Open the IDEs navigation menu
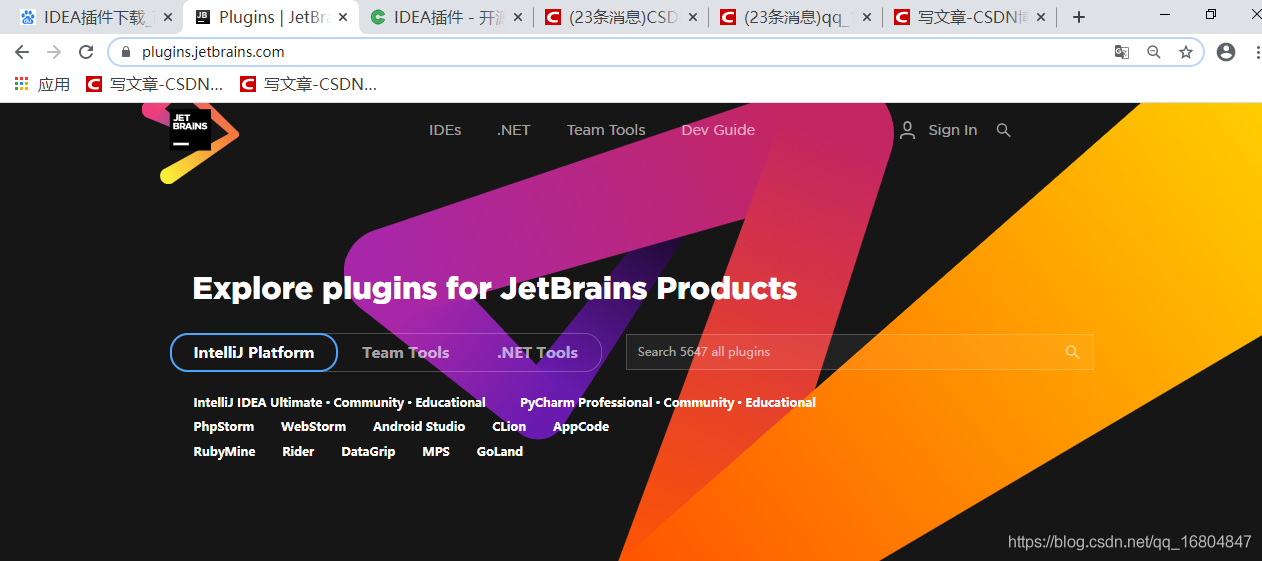The height and width of the screenshot is (561, 1262). [x=445, y=130]
